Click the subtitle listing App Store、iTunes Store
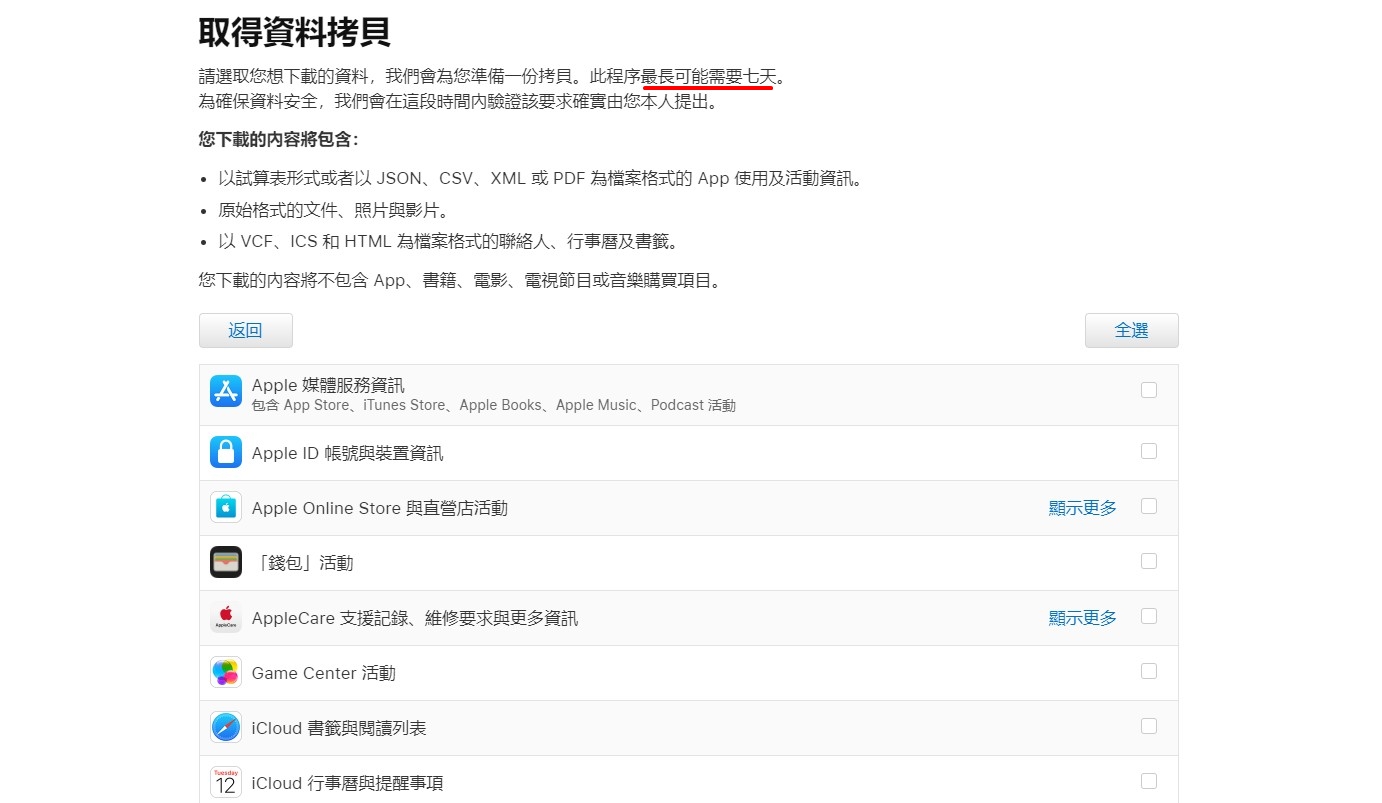The height and width of the screenshot is (803, 1382). (x=494, y=405)
